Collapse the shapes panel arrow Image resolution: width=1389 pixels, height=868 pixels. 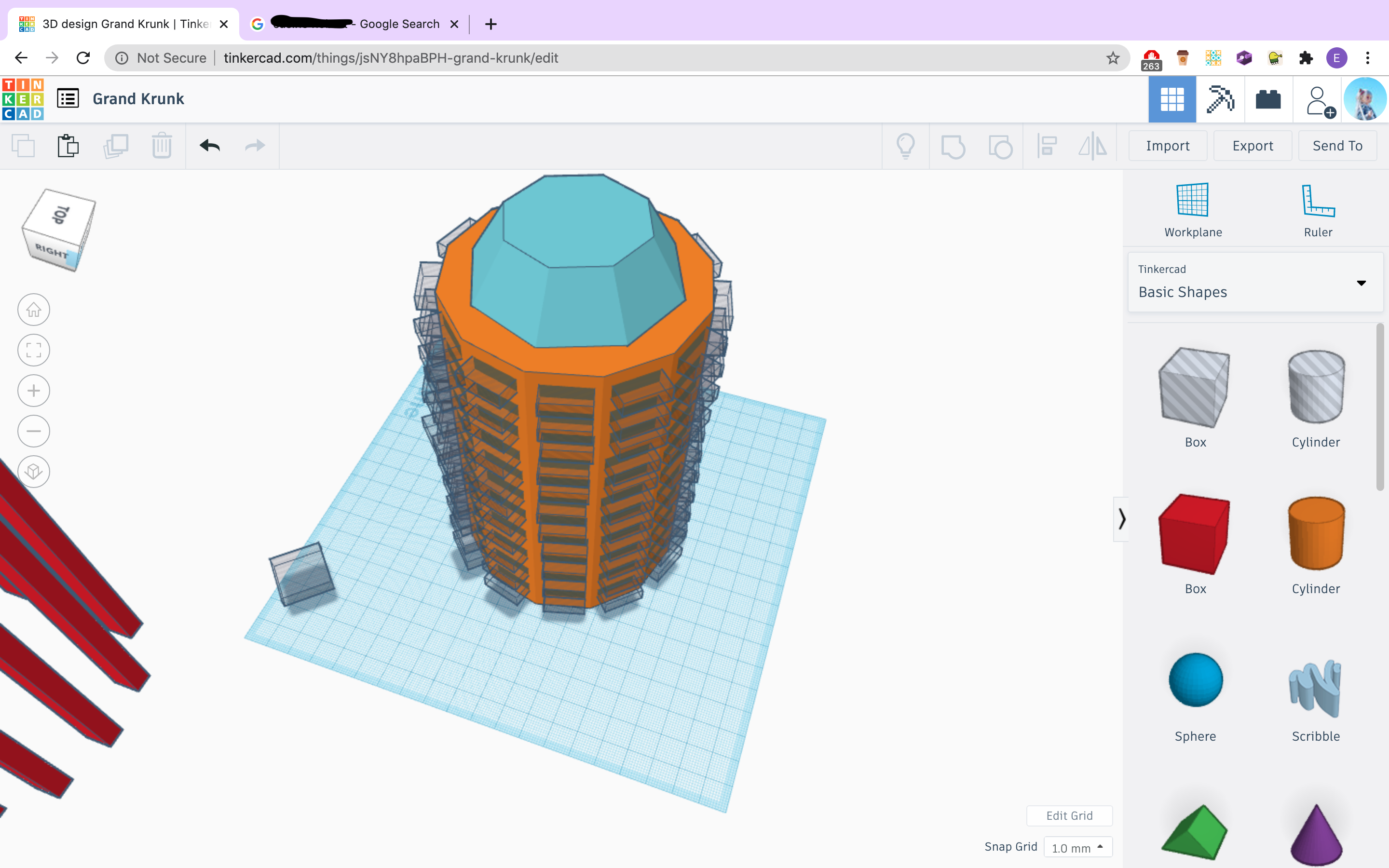[1121, 519]
